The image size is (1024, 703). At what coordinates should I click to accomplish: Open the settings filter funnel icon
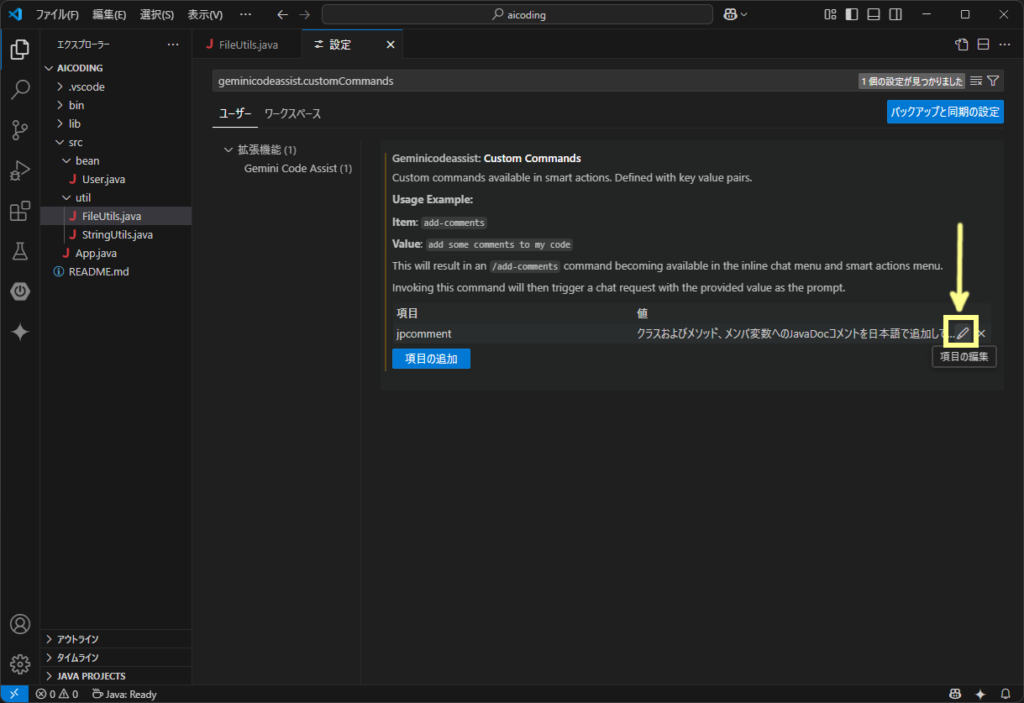(x=993, y=81)
